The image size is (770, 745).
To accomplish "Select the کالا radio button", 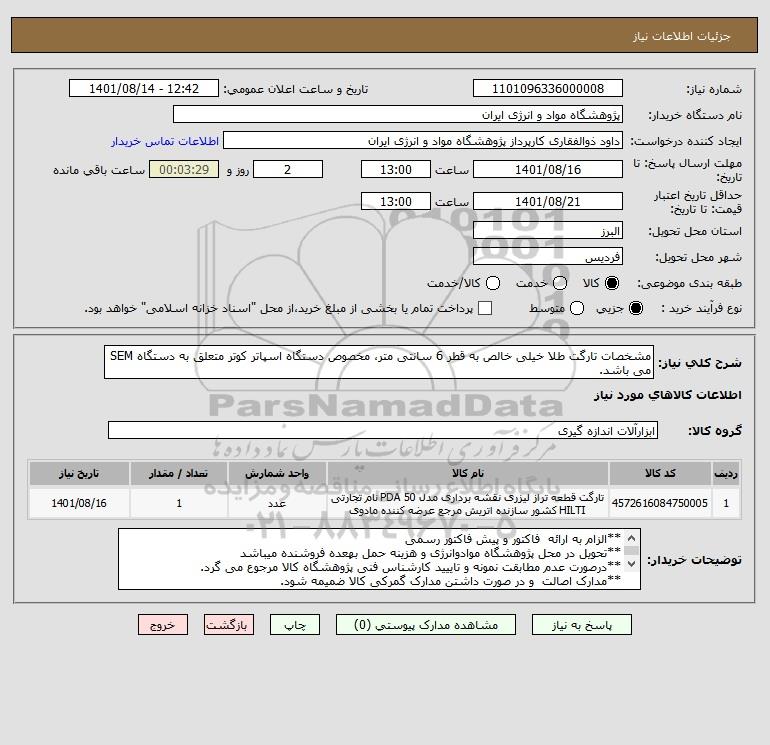I will coord(612,283).
